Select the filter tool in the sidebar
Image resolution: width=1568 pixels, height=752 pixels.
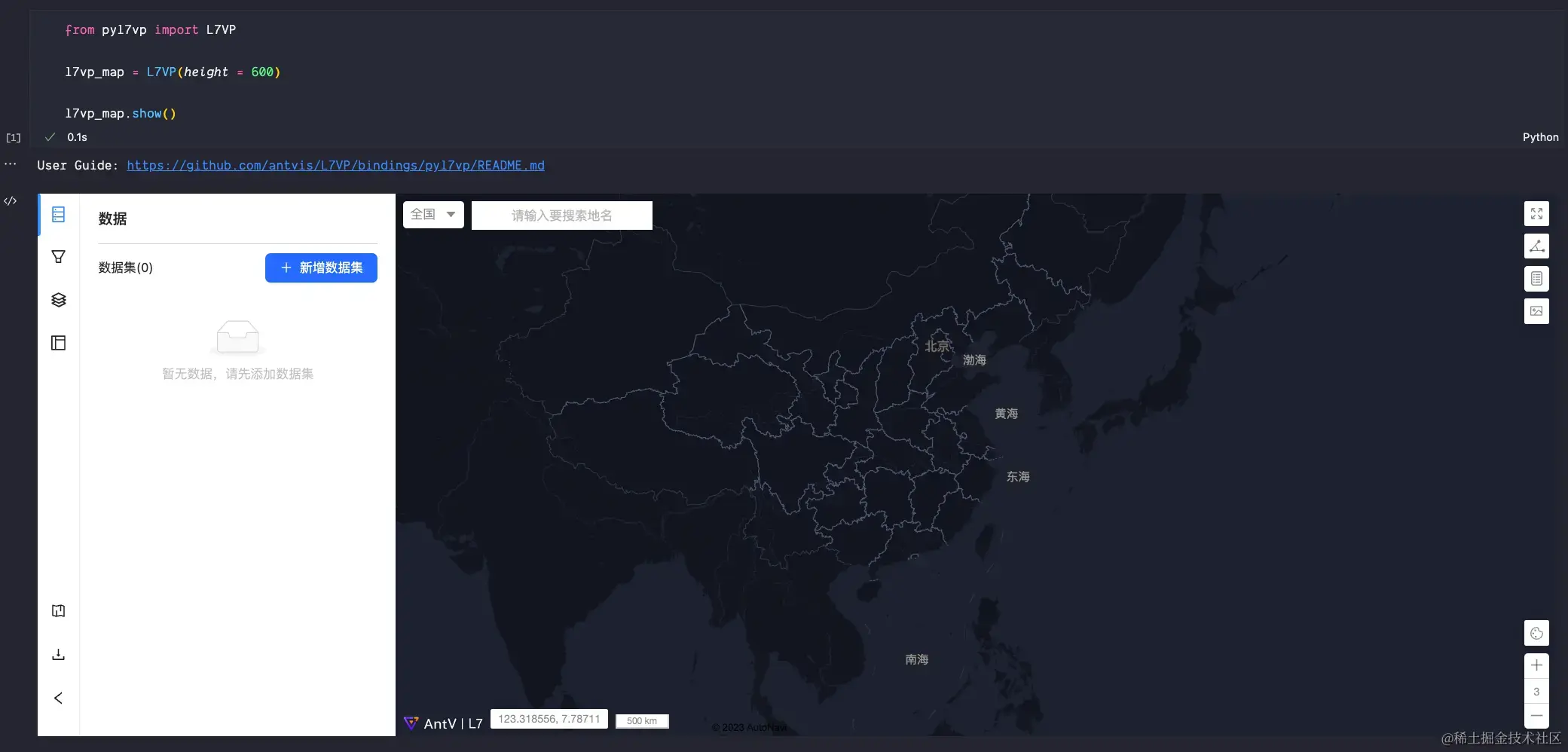[x=58, y=256]
